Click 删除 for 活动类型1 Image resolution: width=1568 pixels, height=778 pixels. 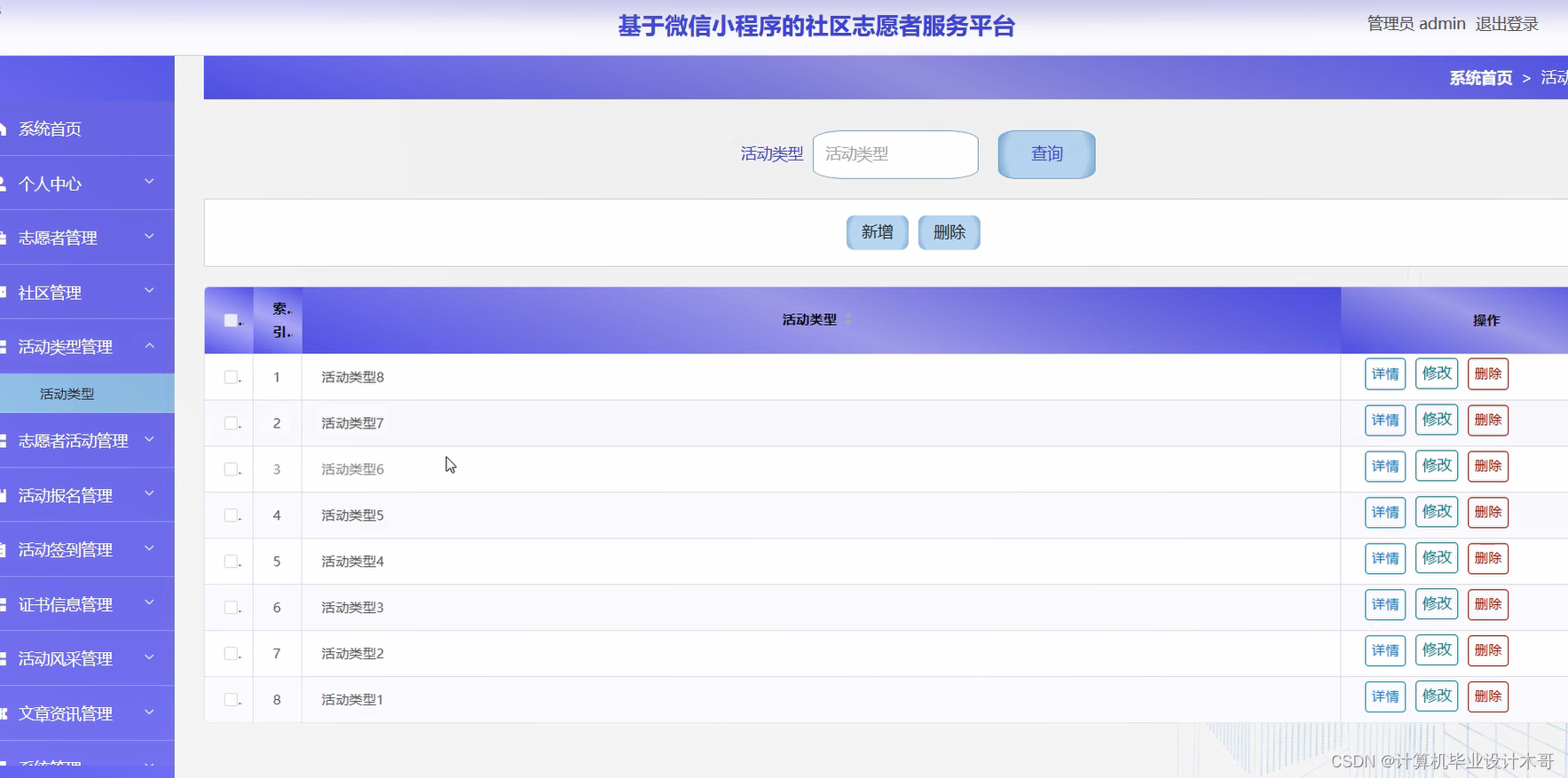pyautogui.click(x=1488, y=697)
